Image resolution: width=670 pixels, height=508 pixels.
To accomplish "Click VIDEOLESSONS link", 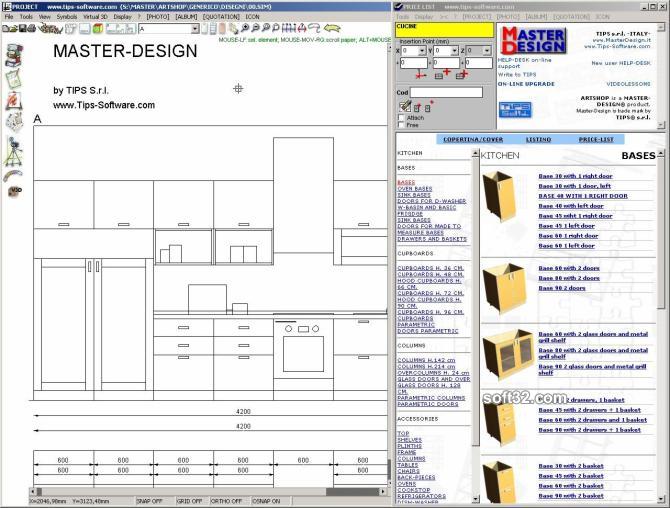I will 628,84.
